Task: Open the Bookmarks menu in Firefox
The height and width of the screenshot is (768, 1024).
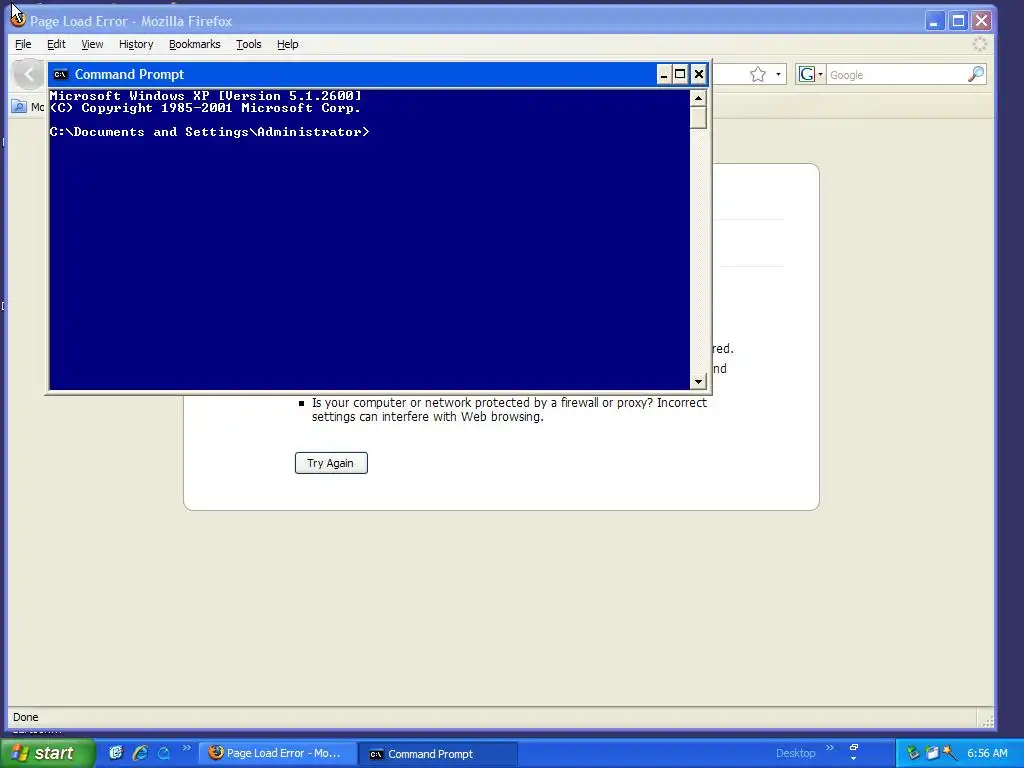Action: (195, 44)
